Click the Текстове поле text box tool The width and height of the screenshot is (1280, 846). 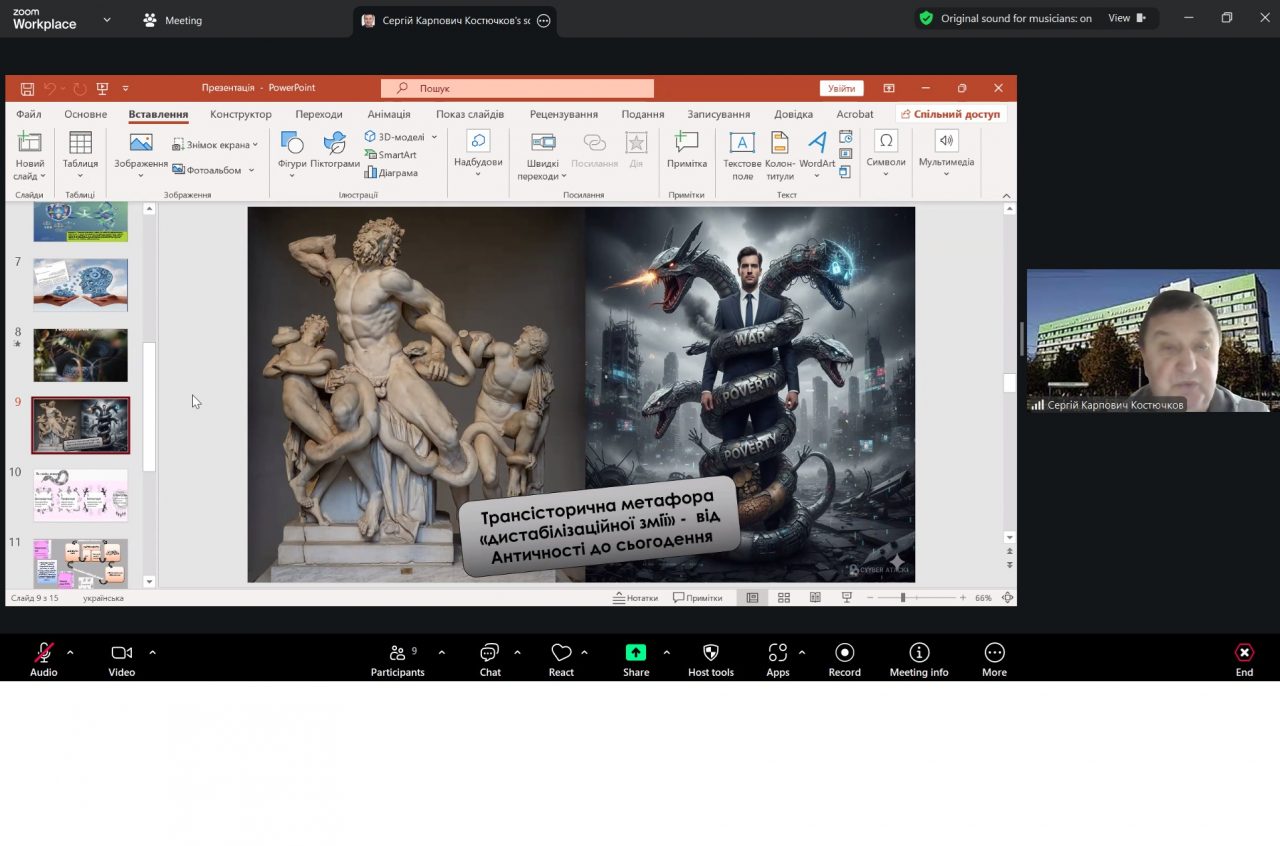742,154
